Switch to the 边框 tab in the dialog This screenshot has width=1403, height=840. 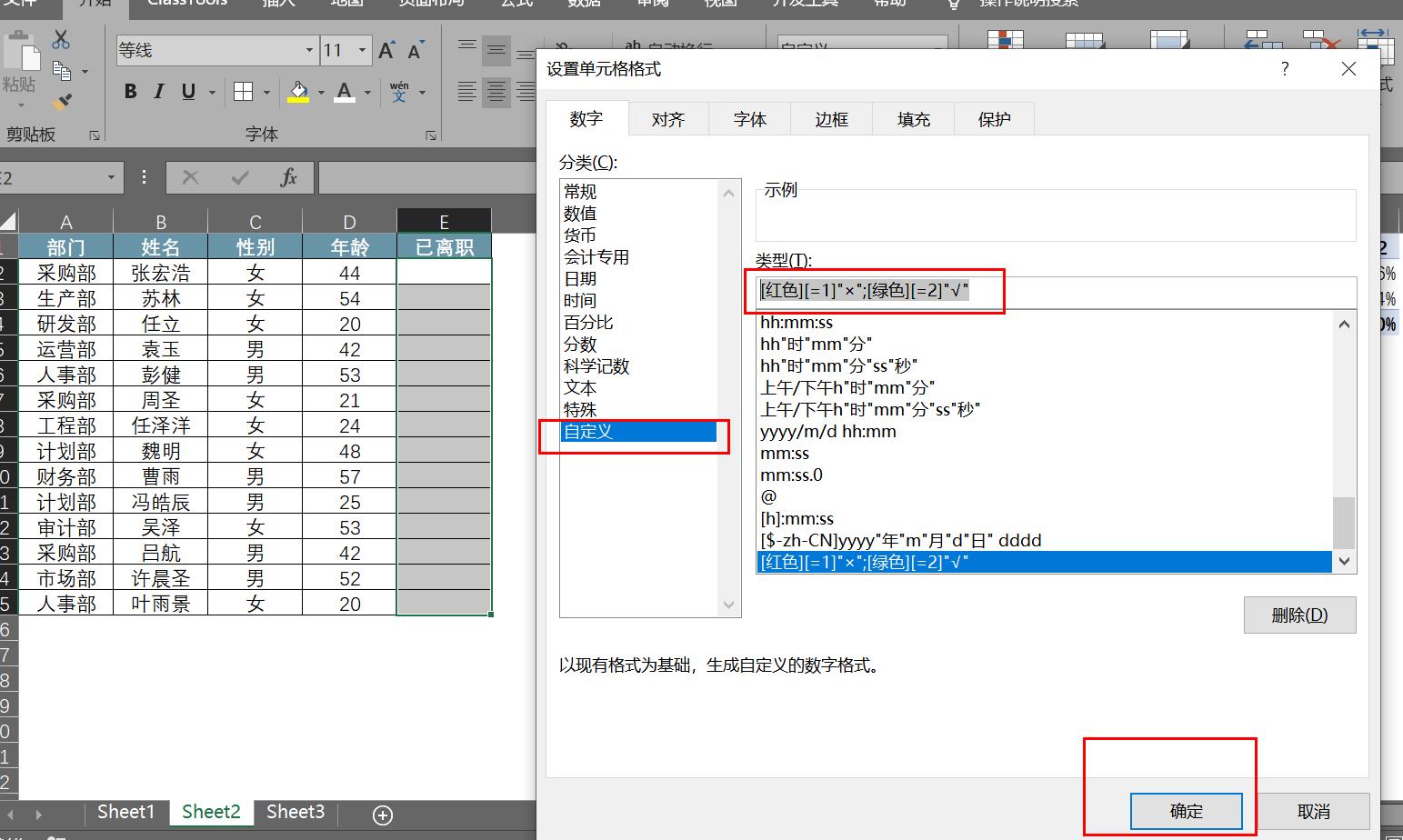tap(830, 118)
